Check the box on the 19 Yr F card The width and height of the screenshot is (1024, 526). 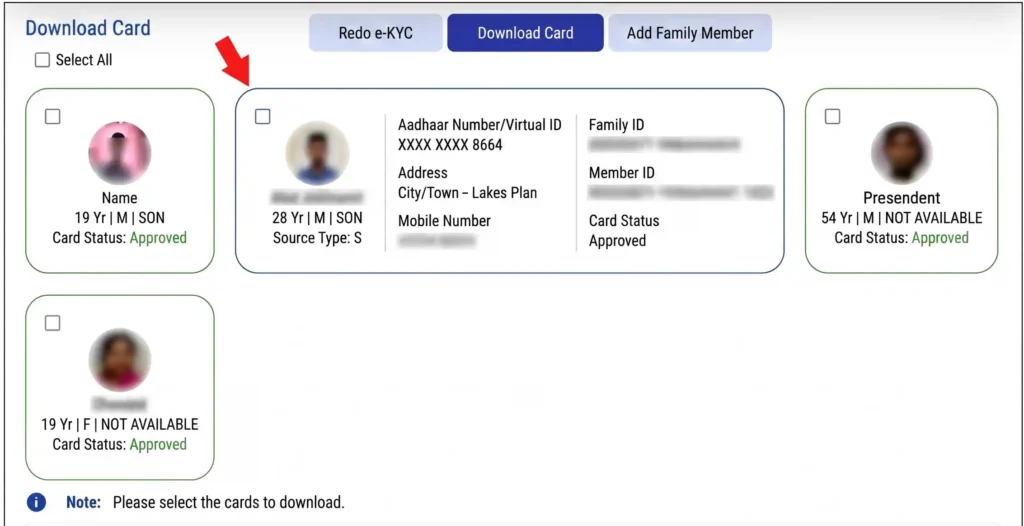tap(52, 323)
